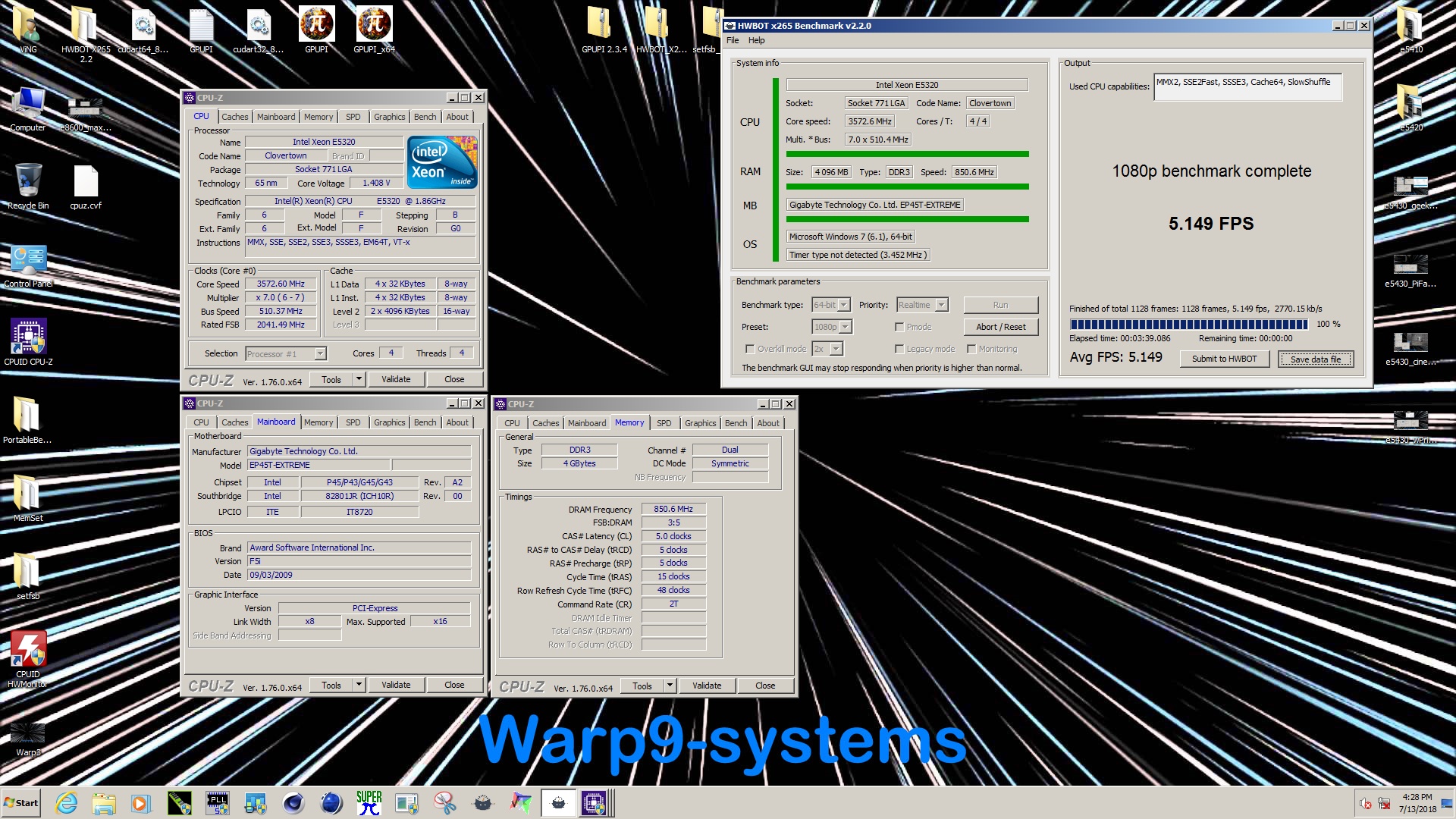Click the BIOS Date field 09/03/2009
Viewport: 1456px width, 819px height.
tap(359, 576)
